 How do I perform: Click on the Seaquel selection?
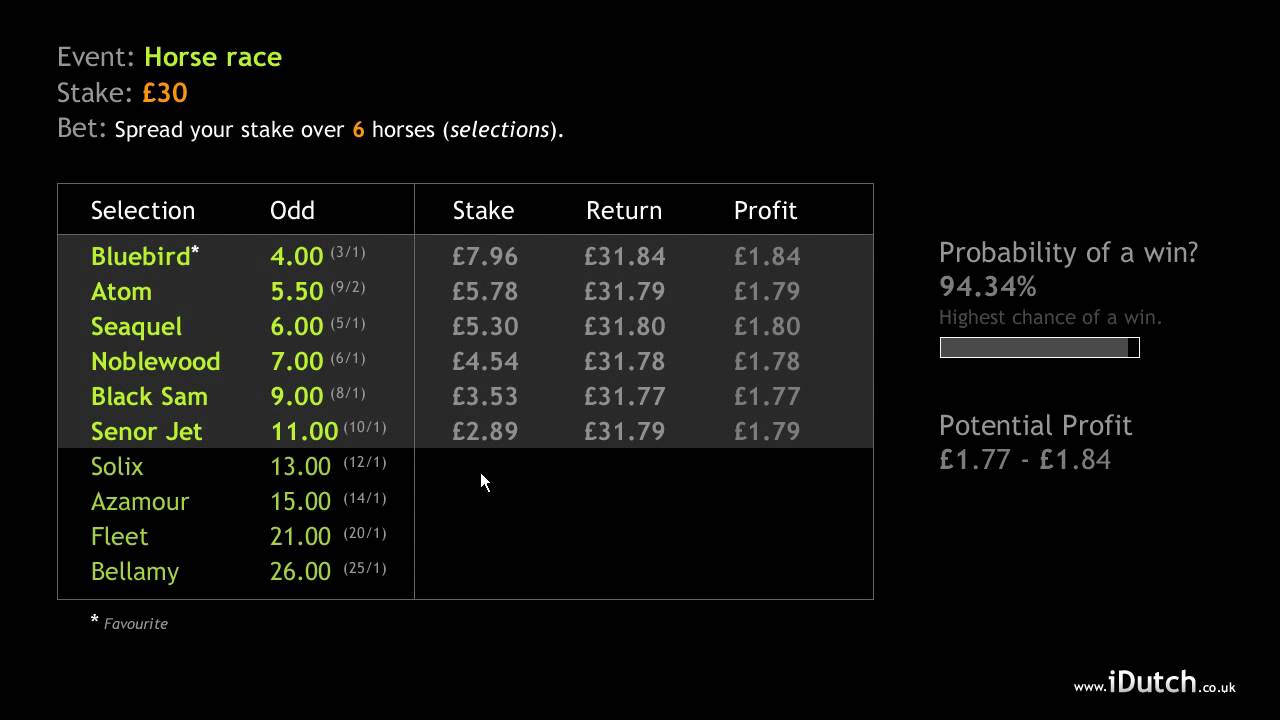coord(136,326)
